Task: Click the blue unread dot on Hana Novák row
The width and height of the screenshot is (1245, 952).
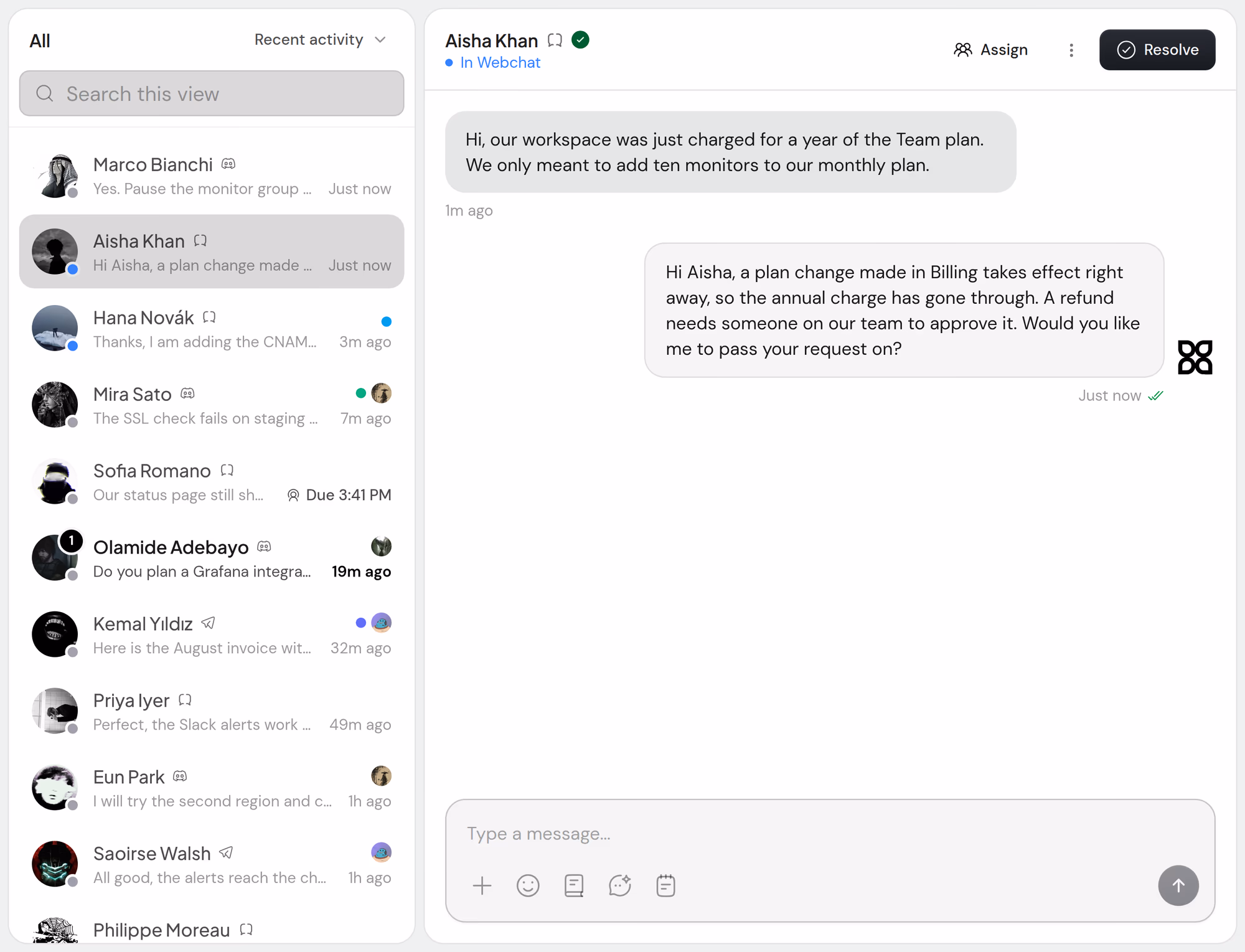Action: click(x=386, y=321)
